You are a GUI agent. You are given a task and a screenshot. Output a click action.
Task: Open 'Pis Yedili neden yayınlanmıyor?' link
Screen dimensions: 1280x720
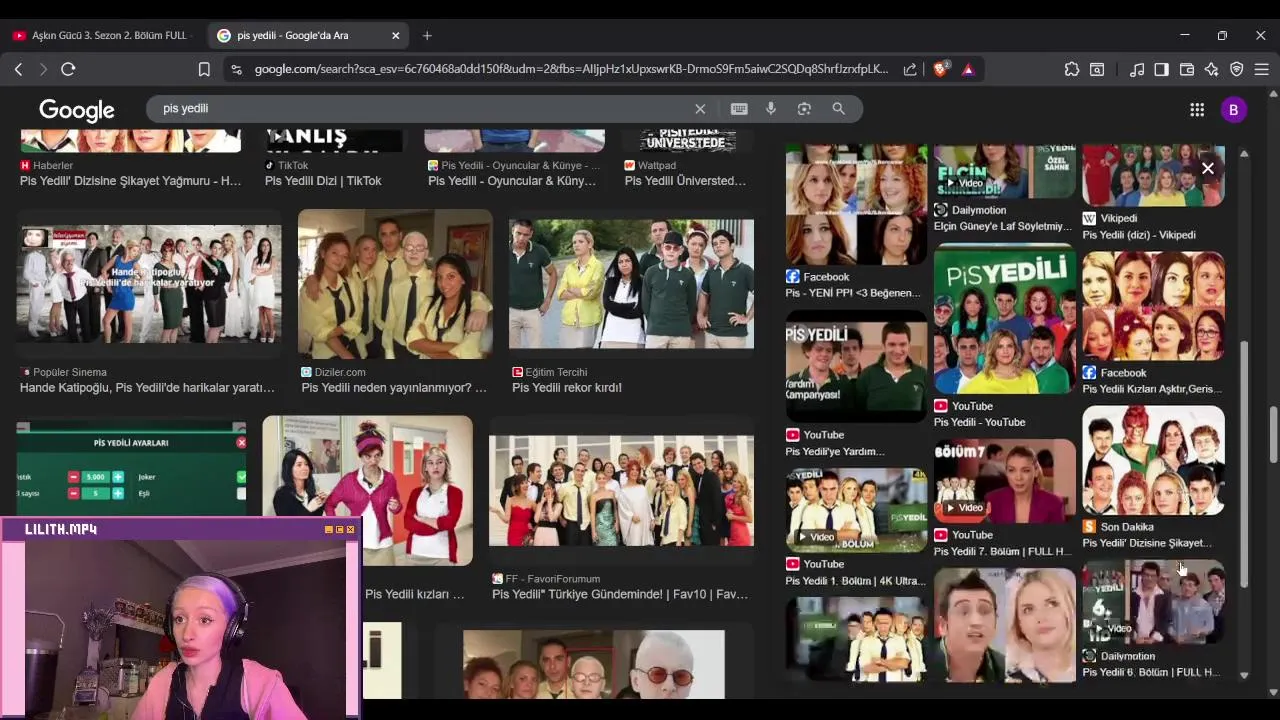[x=394, y=388]
